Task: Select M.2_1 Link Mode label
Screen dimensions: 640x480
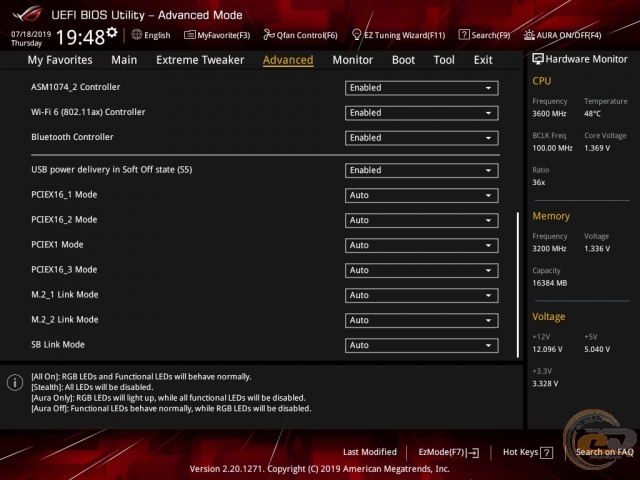Action: coord(64,295)
